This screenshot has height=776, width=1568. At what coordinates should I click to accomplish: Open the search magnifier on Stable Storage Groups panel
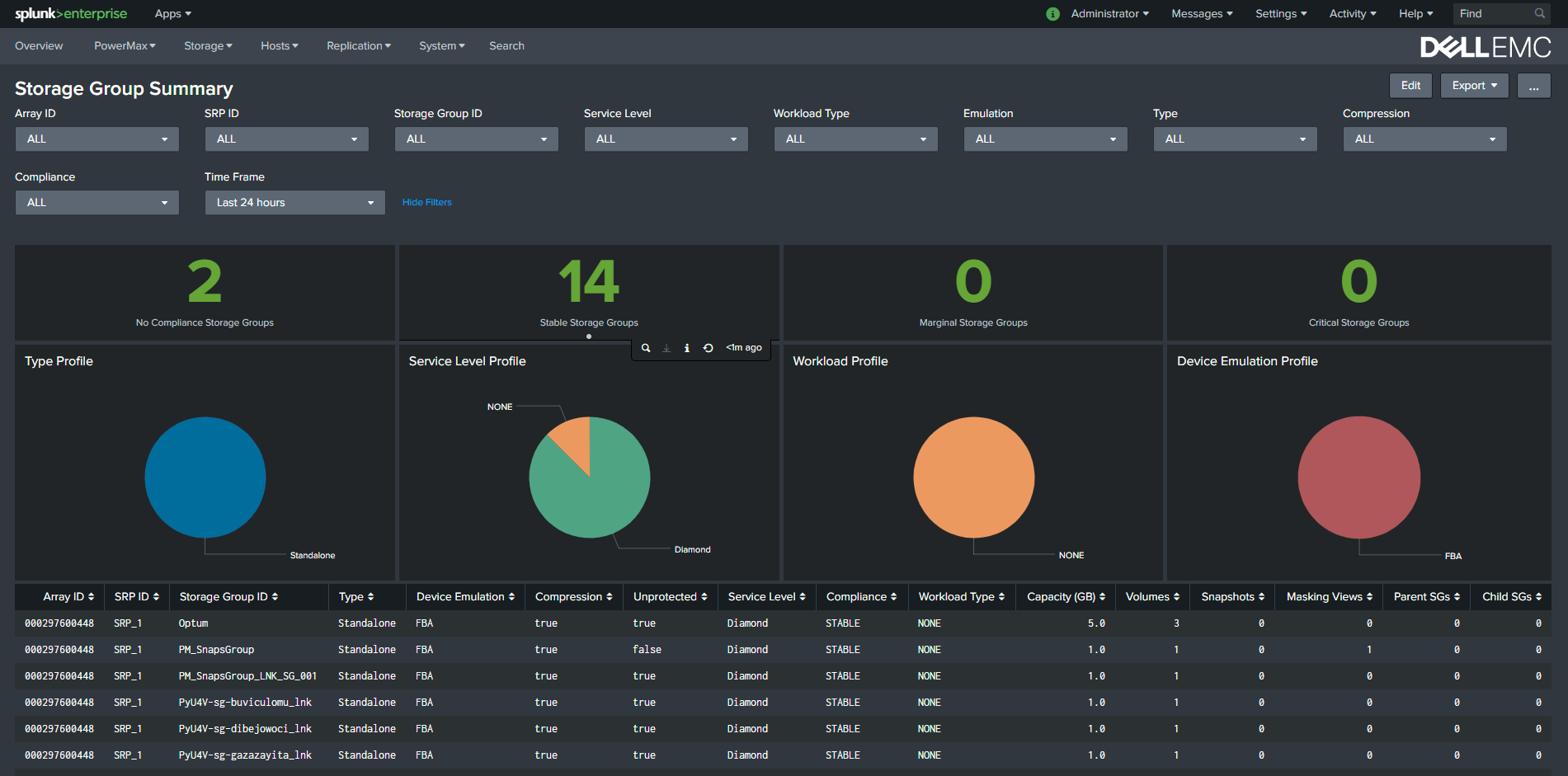(646, 347)
